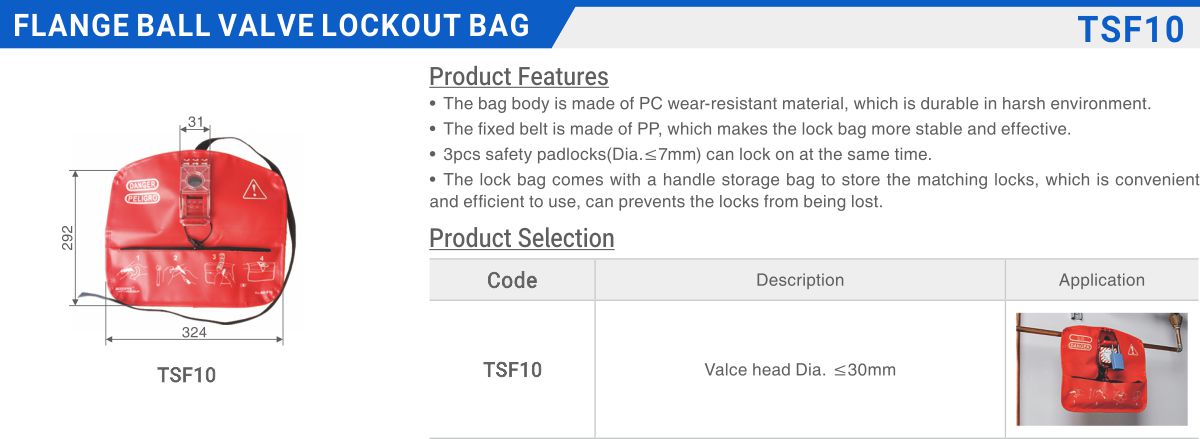Click the TSF10 code cell in table

pyautogui.click(x=512, y=369)
